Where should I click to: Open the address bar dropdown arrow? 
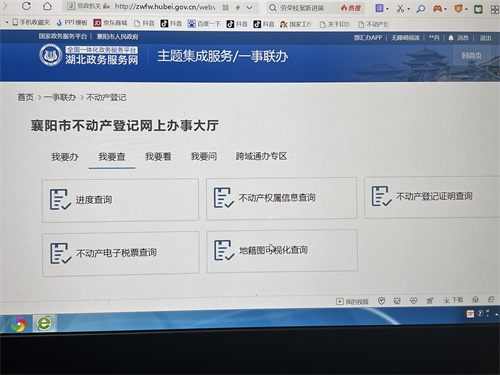250,7
